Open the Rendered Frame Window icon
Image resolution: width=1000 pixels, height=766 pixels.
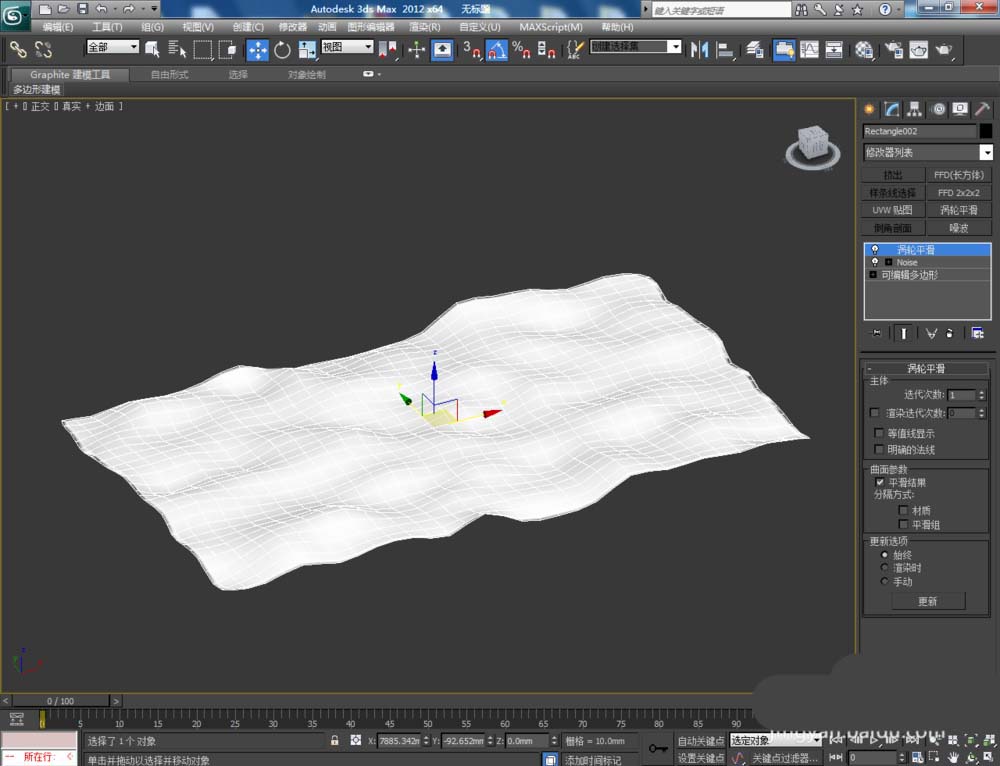pyautogui.click(x=918, y=49)
